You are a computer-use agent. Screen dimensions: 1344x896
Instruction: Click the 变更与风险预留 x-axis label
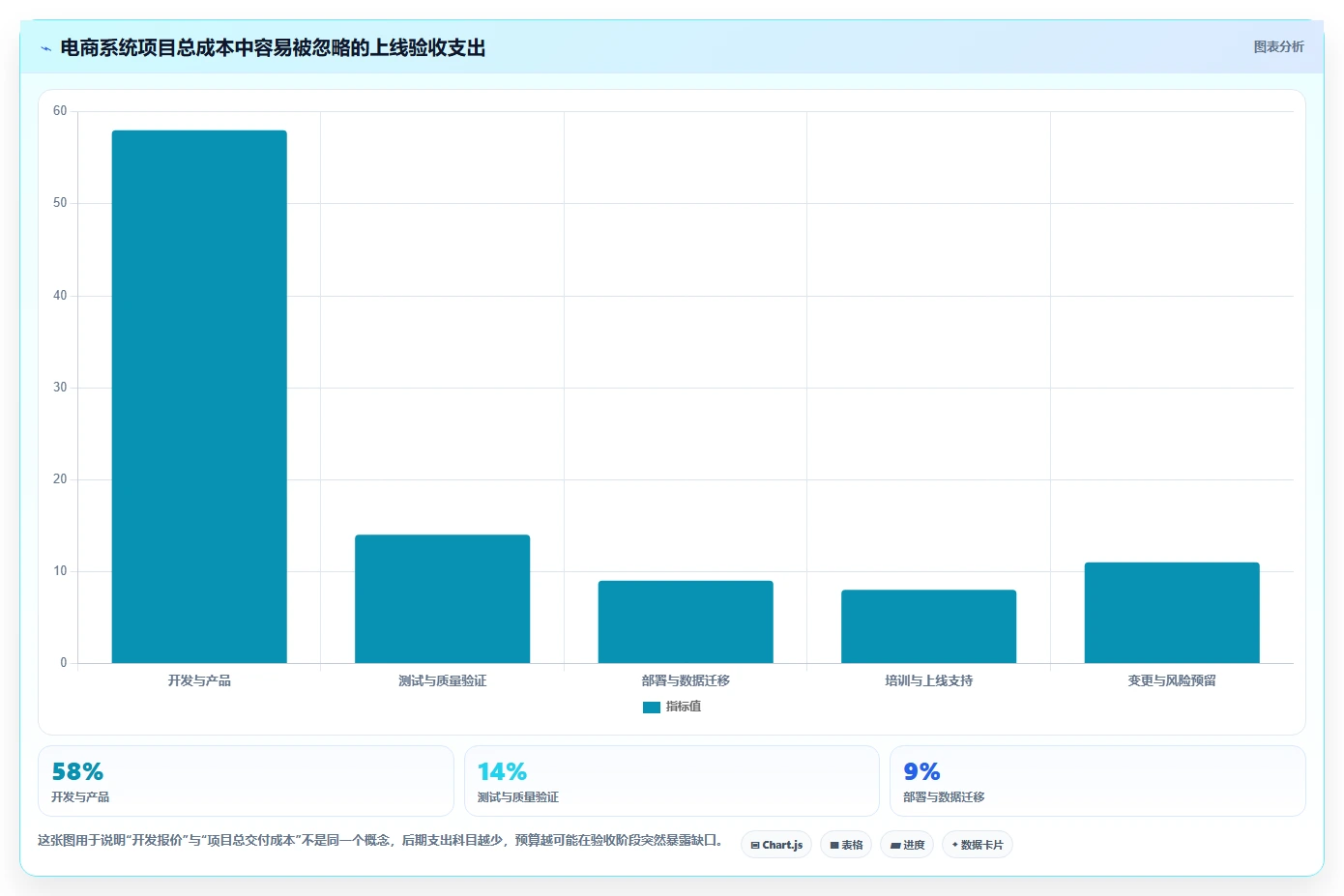point(1172,680)
